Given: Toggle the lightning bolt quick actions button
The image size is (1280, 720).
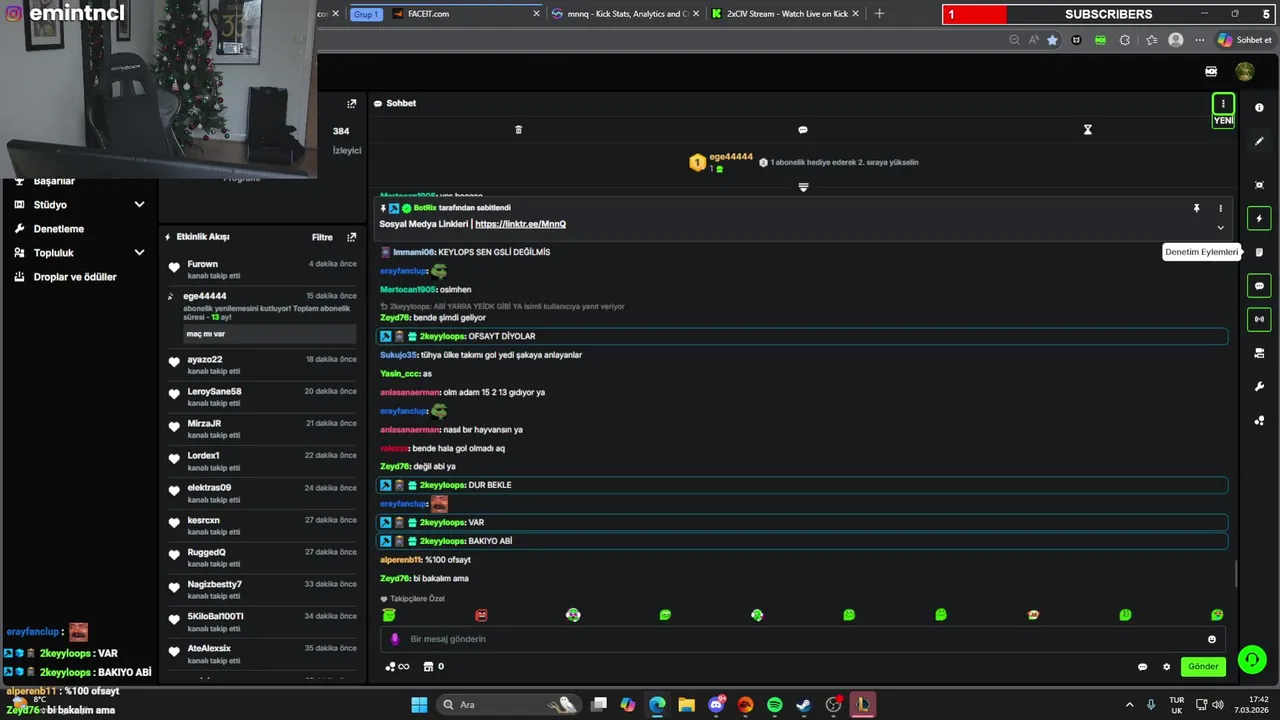Looking at the screenshot, I should coord(1259,219).
